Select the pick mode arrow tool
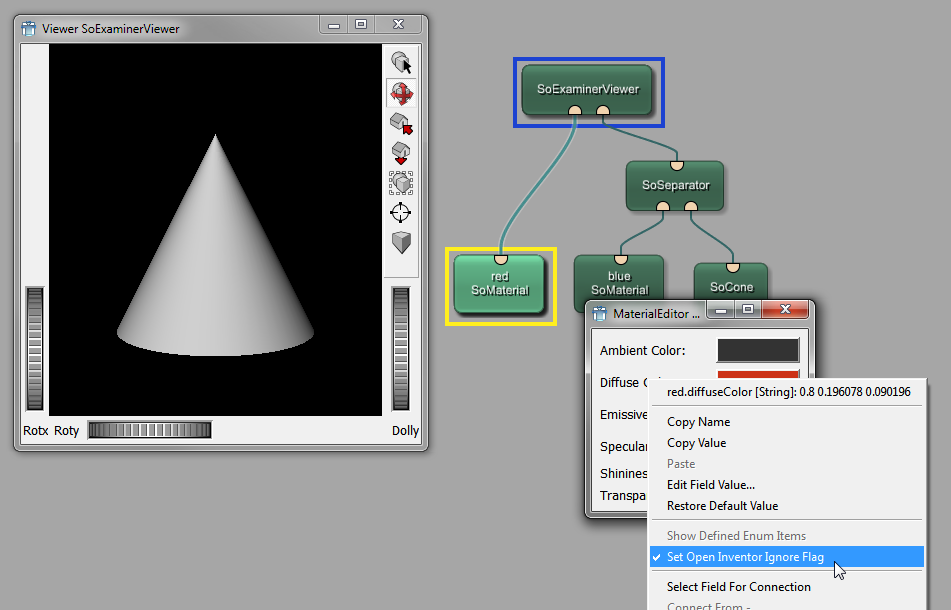This screenshot has width=951, height=610. coord(401,64)
